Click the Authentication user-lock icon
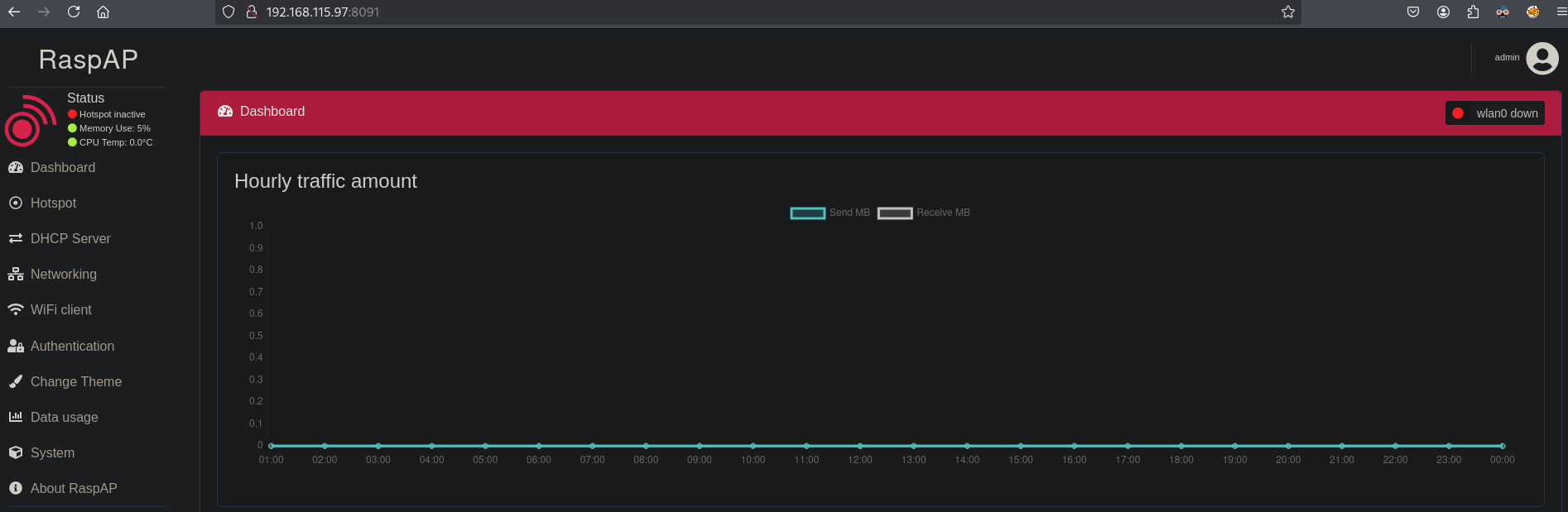Image resolution: width=1568 pixels, height=512 pixels. coord(16,346)
